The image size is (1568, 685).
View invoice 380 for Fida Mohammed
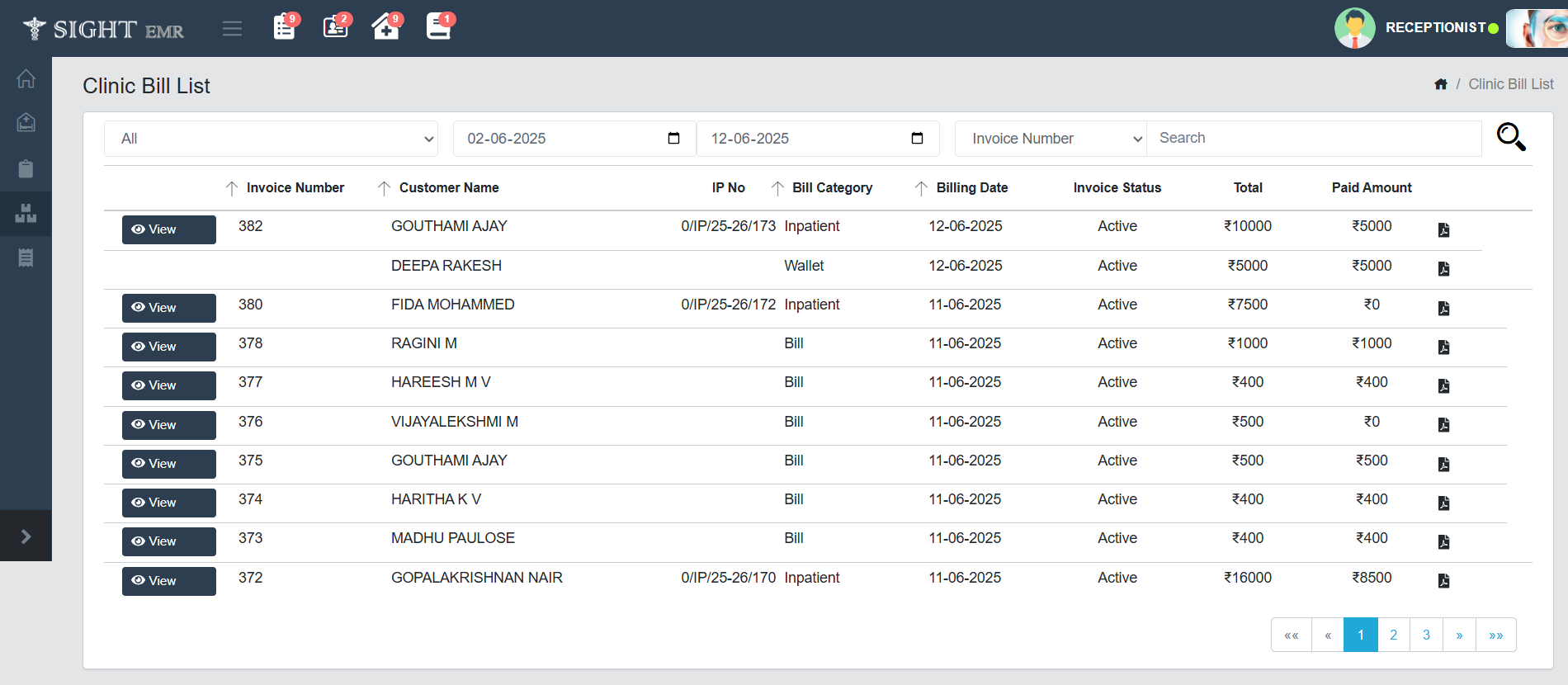(x=169, y=308)
